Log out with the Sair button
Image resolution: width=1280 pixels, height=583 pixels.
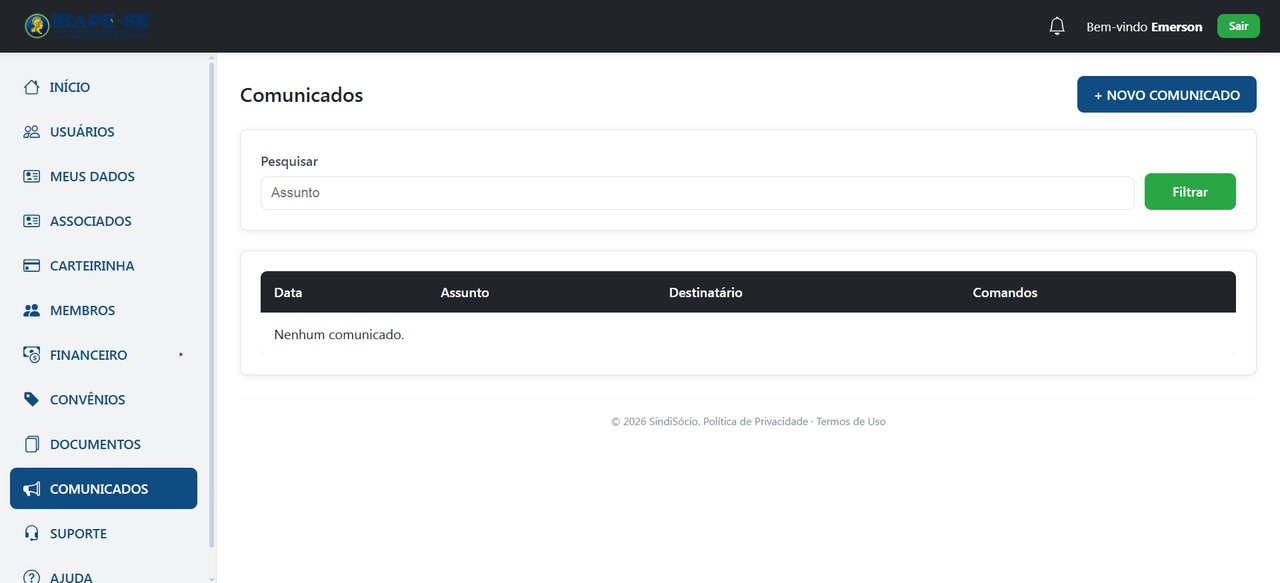coord(1238,26)
